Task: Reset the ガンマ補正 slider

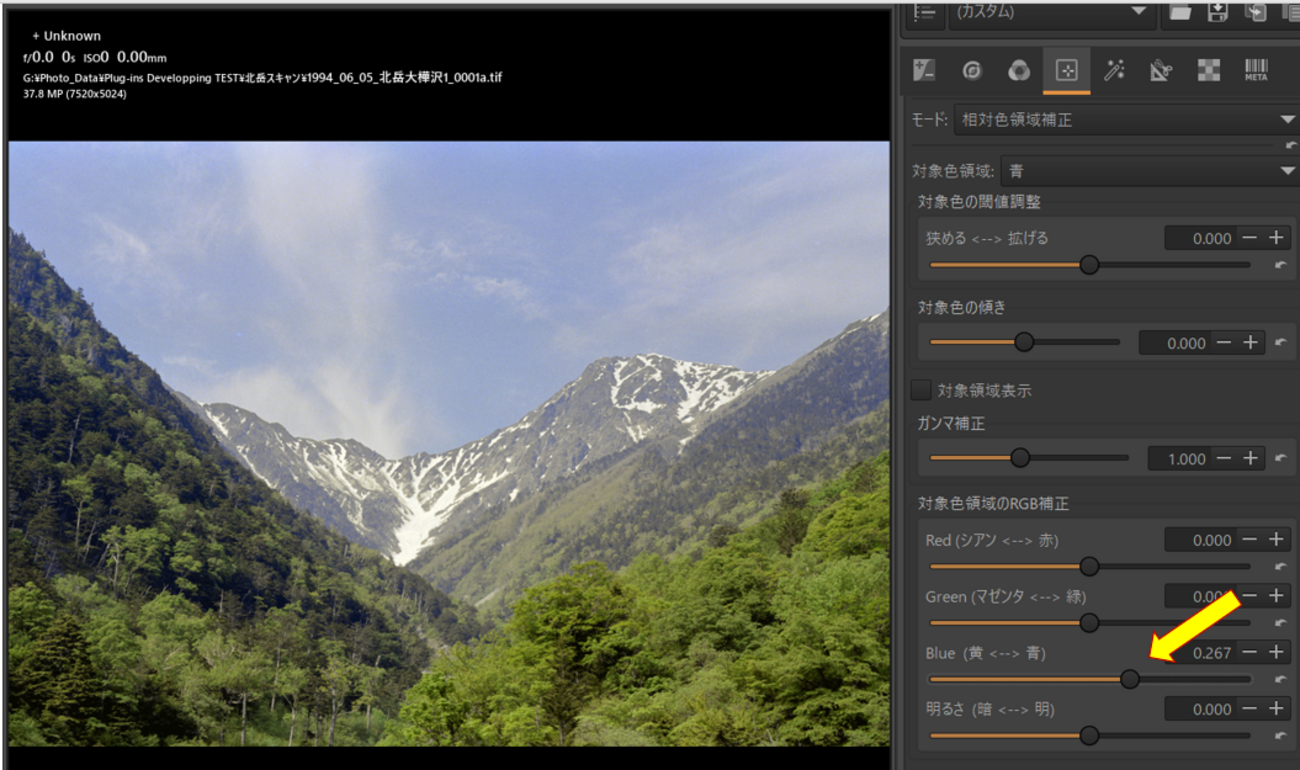Action: pyautogui.click(x=1281, y=459)
